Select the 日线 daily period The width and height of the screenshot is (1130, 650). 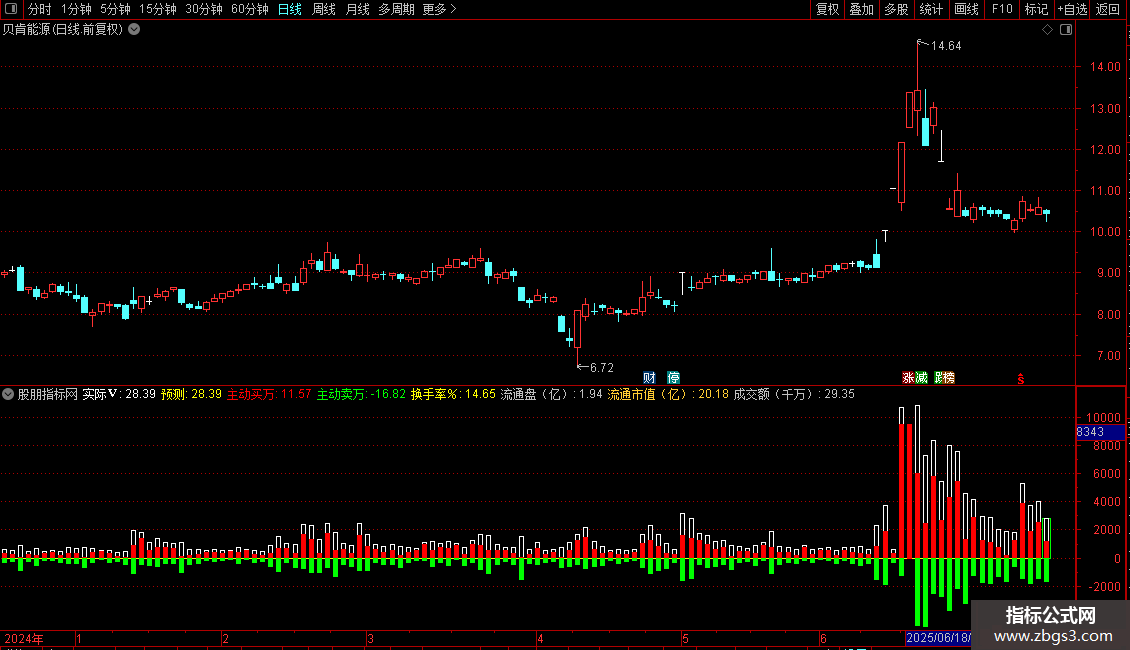(x=290, y=9)
